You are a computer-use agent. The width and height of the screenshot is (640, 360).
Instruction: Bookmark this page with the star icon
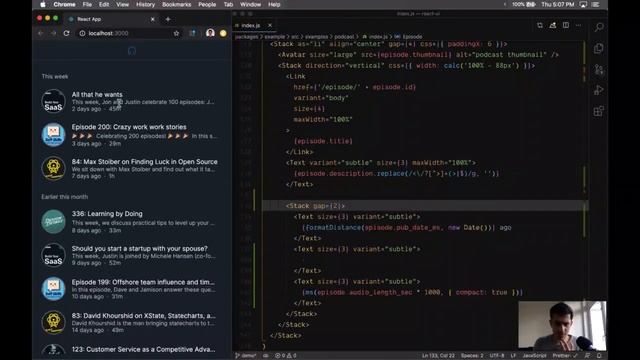pos(176,33)
